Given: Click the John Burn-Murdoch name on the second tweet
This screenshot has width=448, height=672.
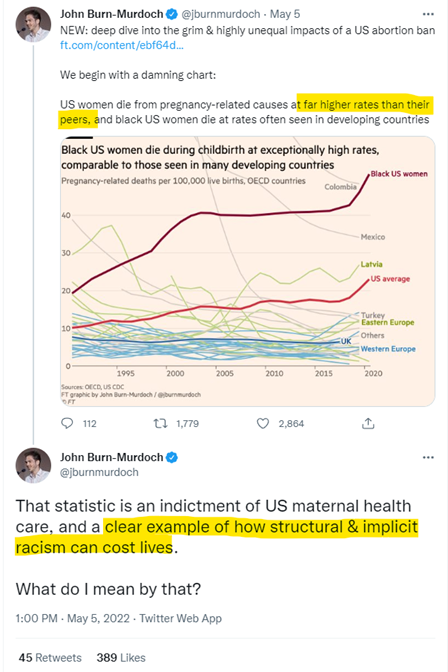Looking at the screenshot, I should click(111, 457).
